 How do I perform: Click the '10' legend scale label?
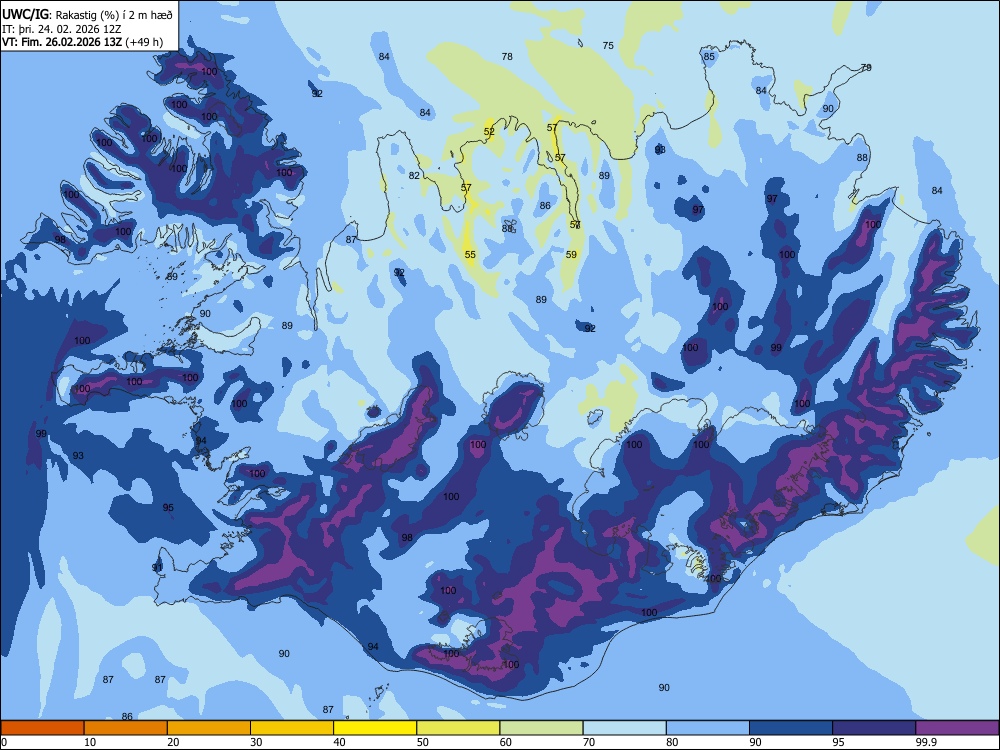pyautogui.click(x=90, y=742)
